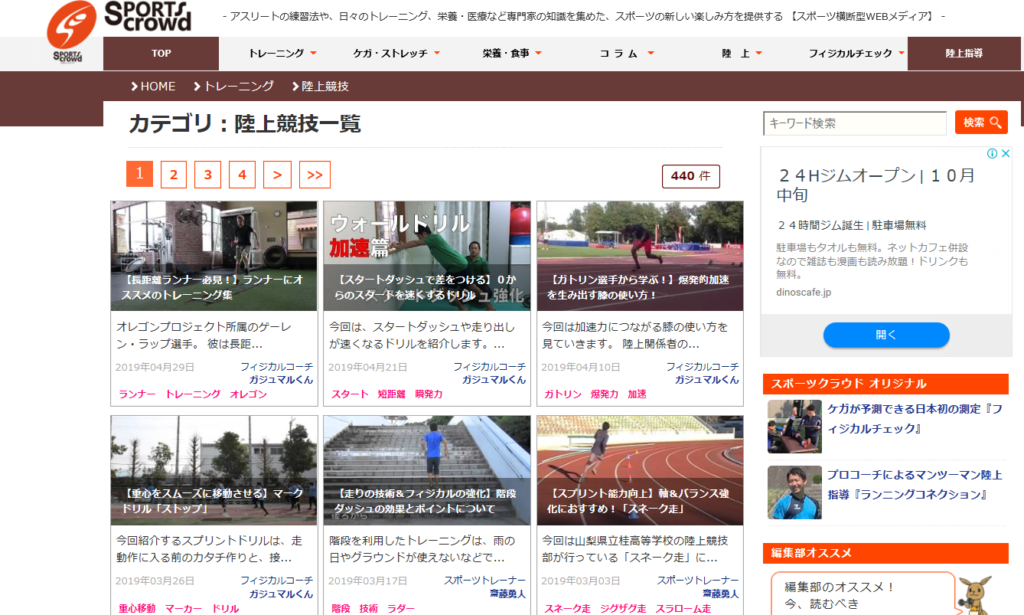Click the スラローム走 tag

click(683, 608)
